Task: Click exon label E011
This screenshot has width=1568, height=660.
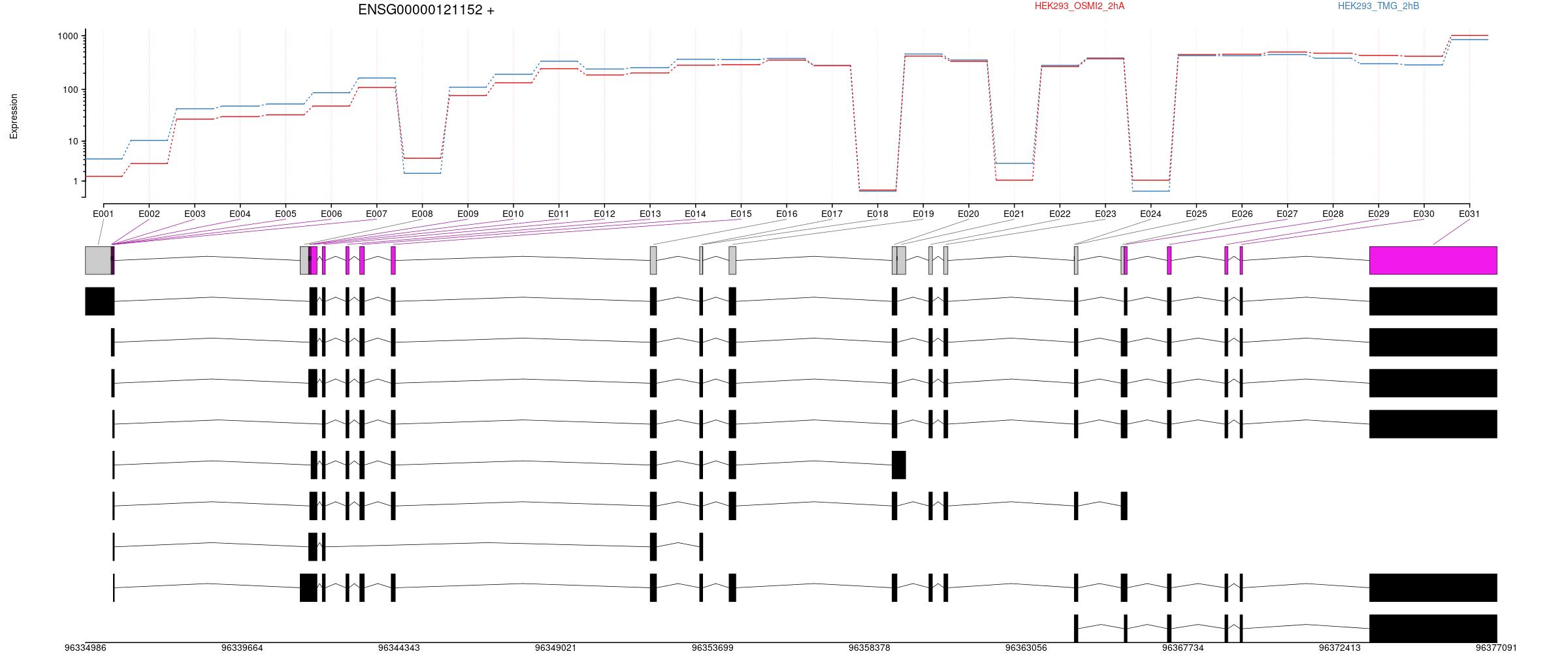Action: [559, 214]
